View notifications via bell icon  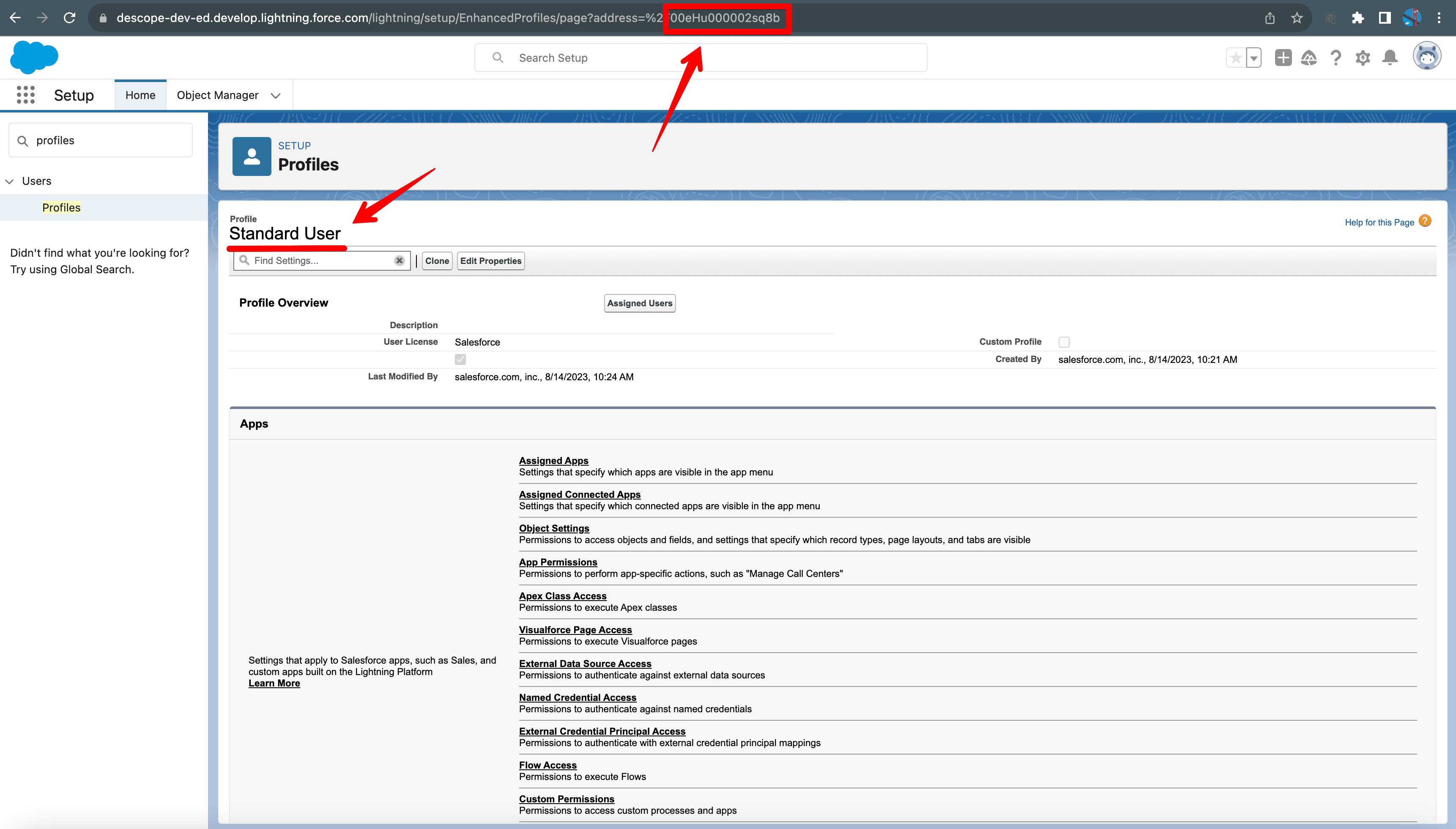pyautogui.click(x=1389, y=58)
